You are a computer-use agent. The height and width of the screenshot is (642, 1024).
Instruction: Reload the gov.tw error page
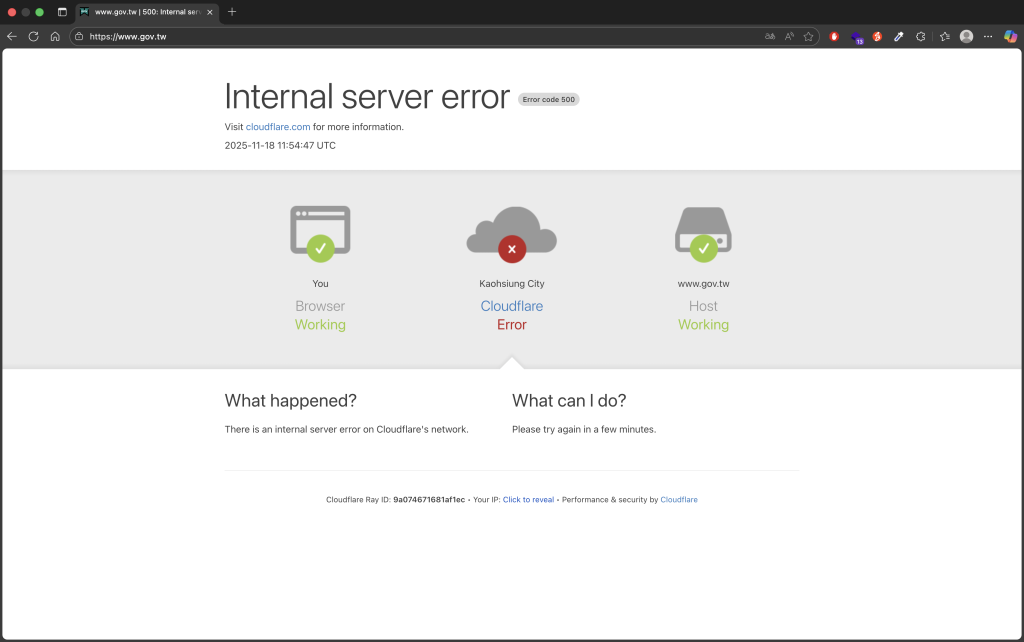pyautogui.click(x=33, y=36)
